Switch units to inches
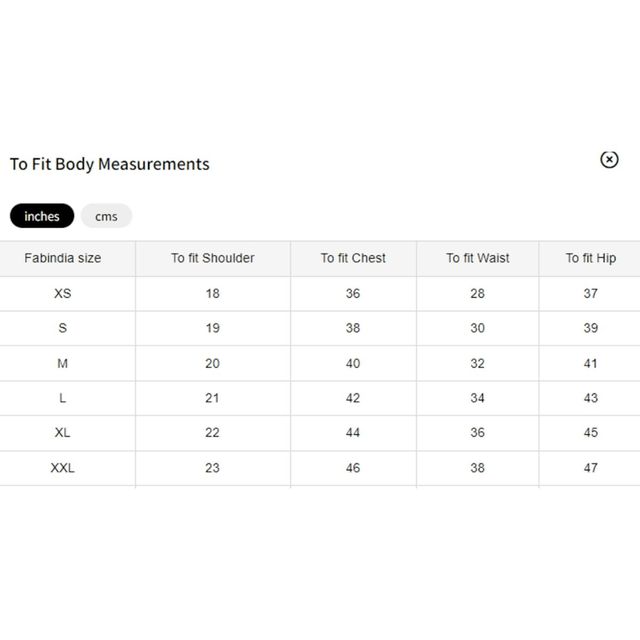This screenshot has height=640, width=640. pos(42,216)
